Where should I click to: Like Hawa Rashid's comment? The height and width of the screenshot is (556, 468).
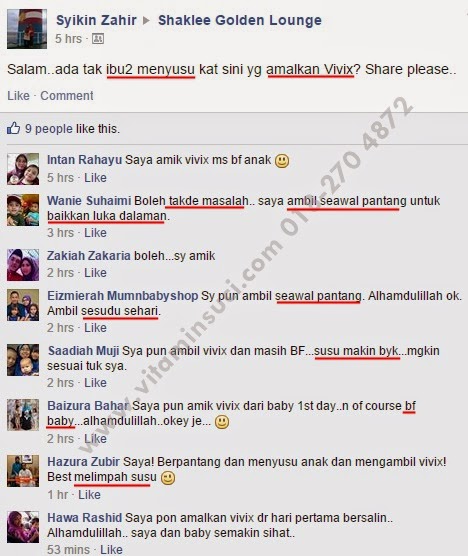click(x=111, y=550)
